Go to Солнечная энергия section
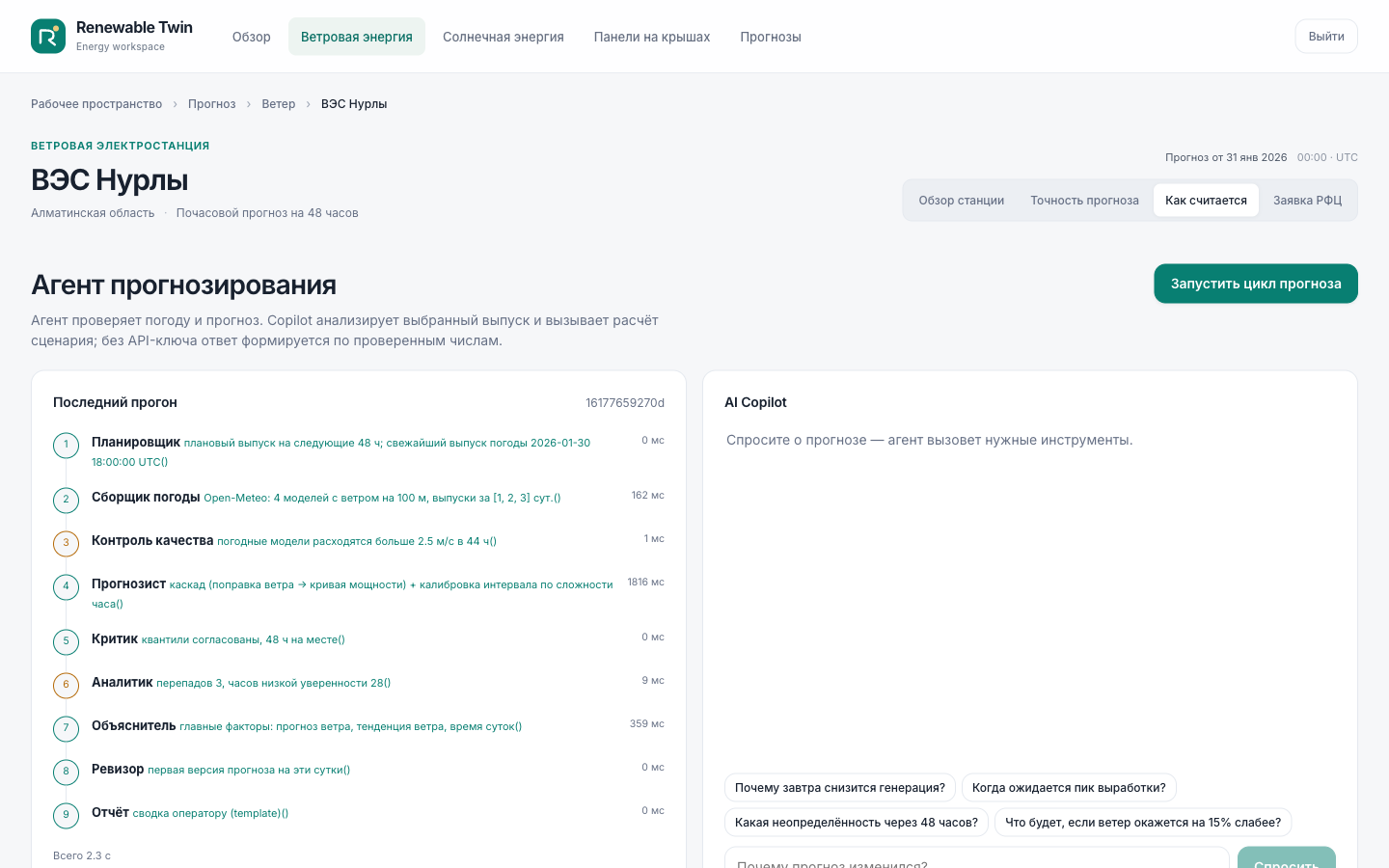1389x868 pixels. click(504, 37)
